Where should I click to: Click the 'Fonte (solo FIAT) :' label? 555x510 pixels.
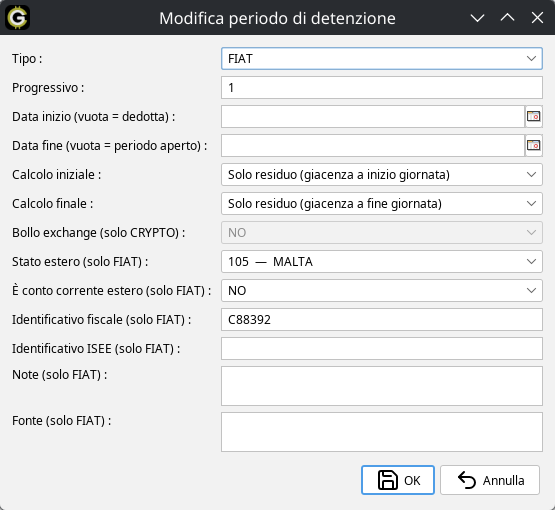[x=62, y=420]
